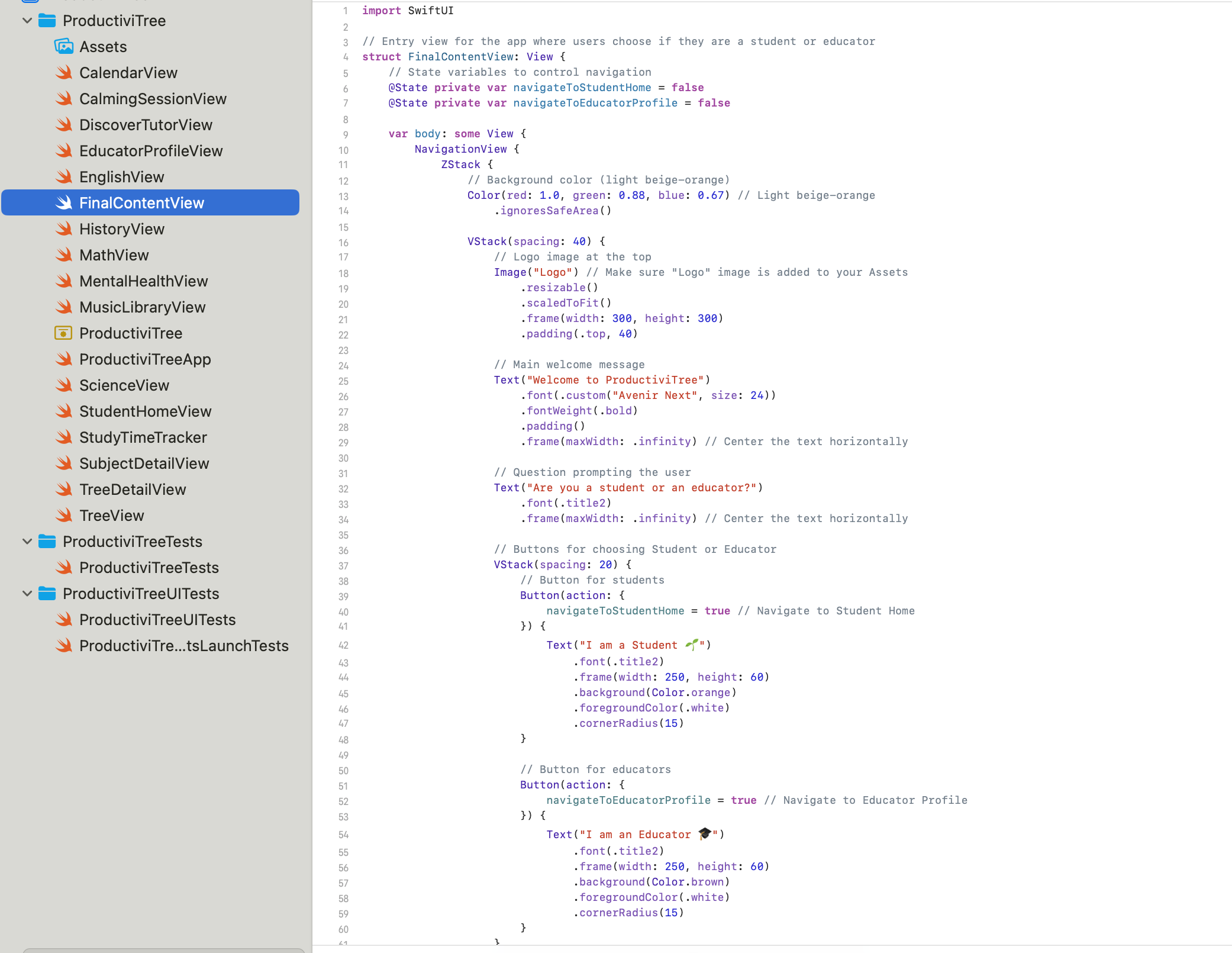Open ProductiviTreeApp source file

145,359
